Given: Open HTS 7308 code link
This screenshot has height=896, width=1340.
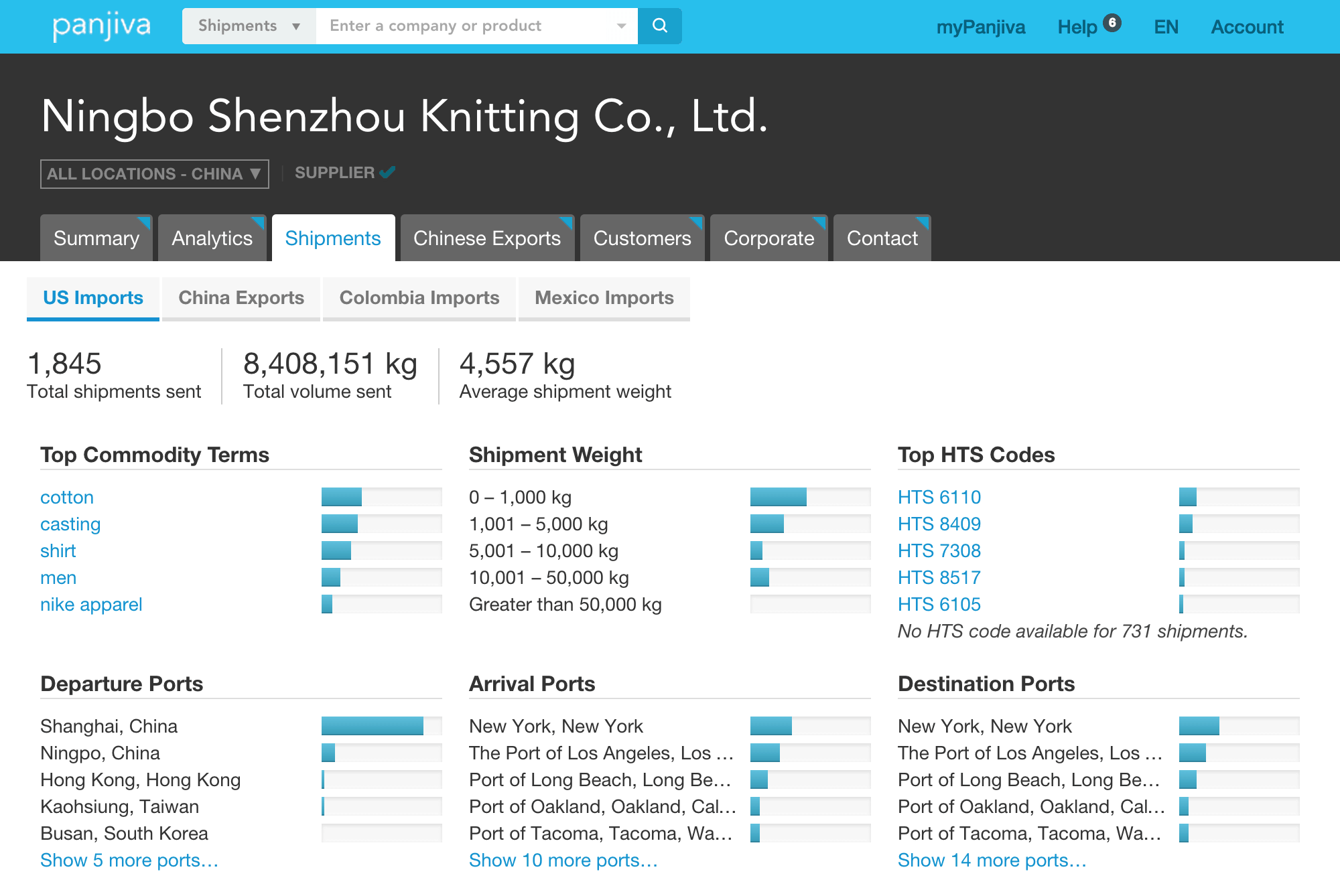Looking at the screenshot, I should (x=939, y=550).
